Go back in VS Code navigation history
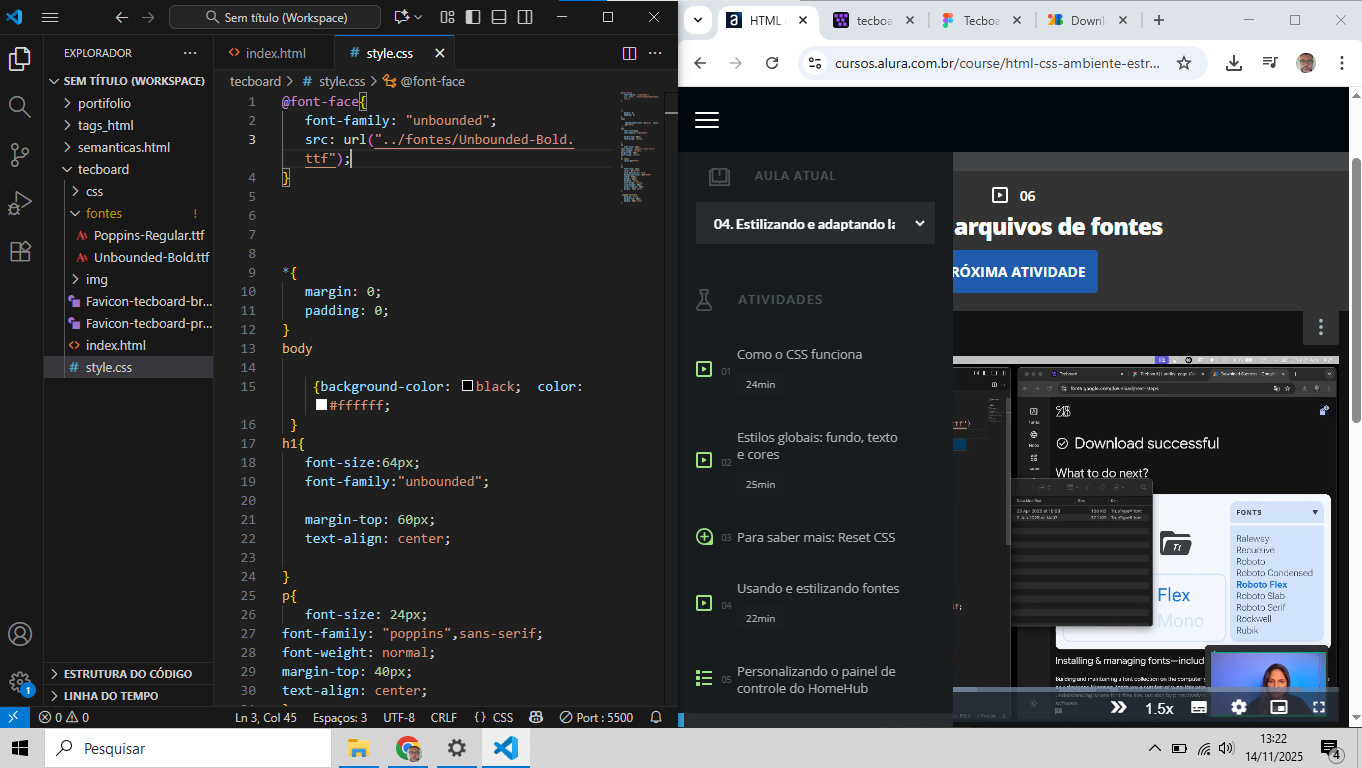1362x768 pixels. point(122,17)
